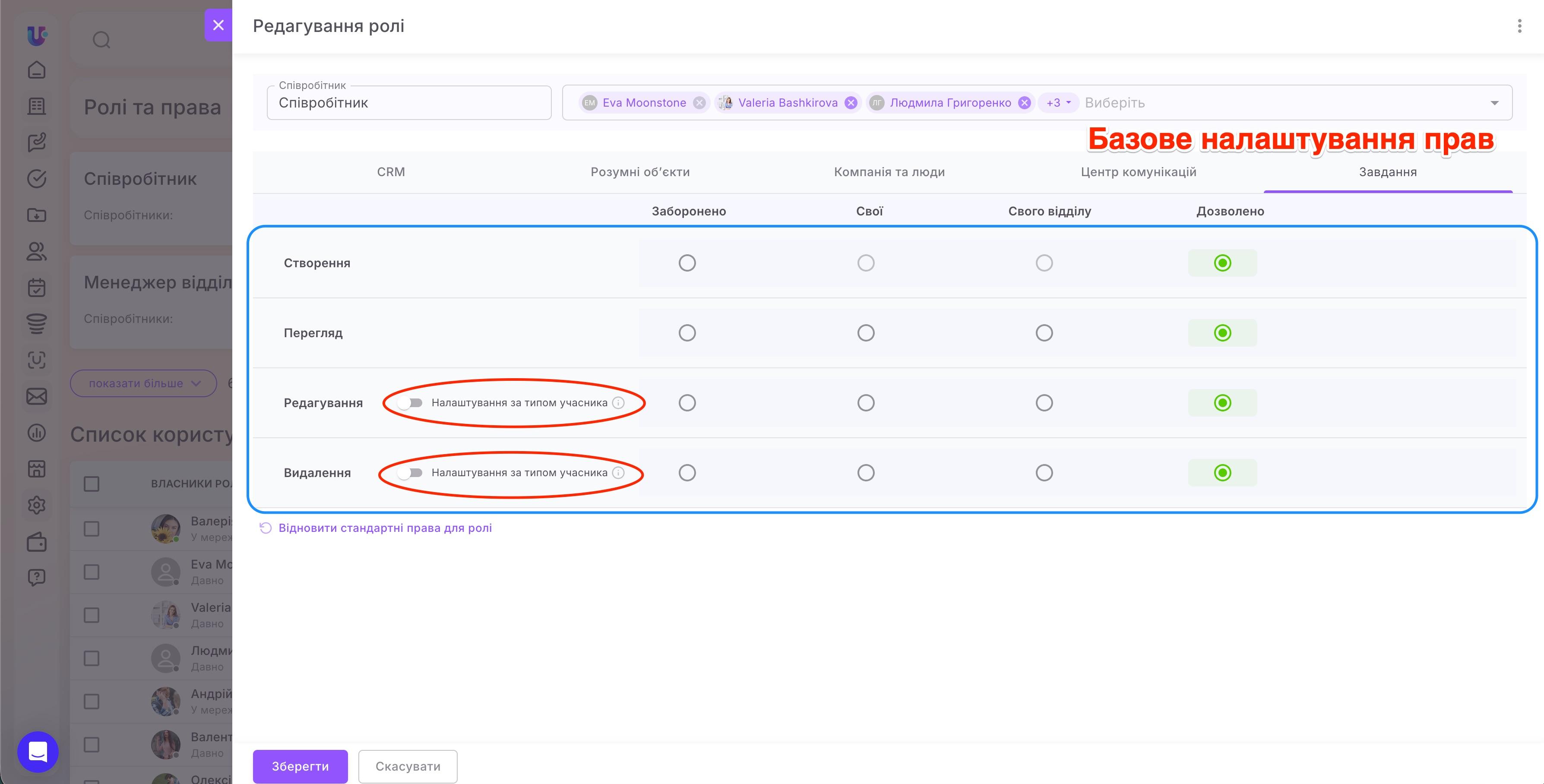1544x784 pixels.
Task: Open the analytics chart icon in sidebar
Action: [x=37, y=432]
